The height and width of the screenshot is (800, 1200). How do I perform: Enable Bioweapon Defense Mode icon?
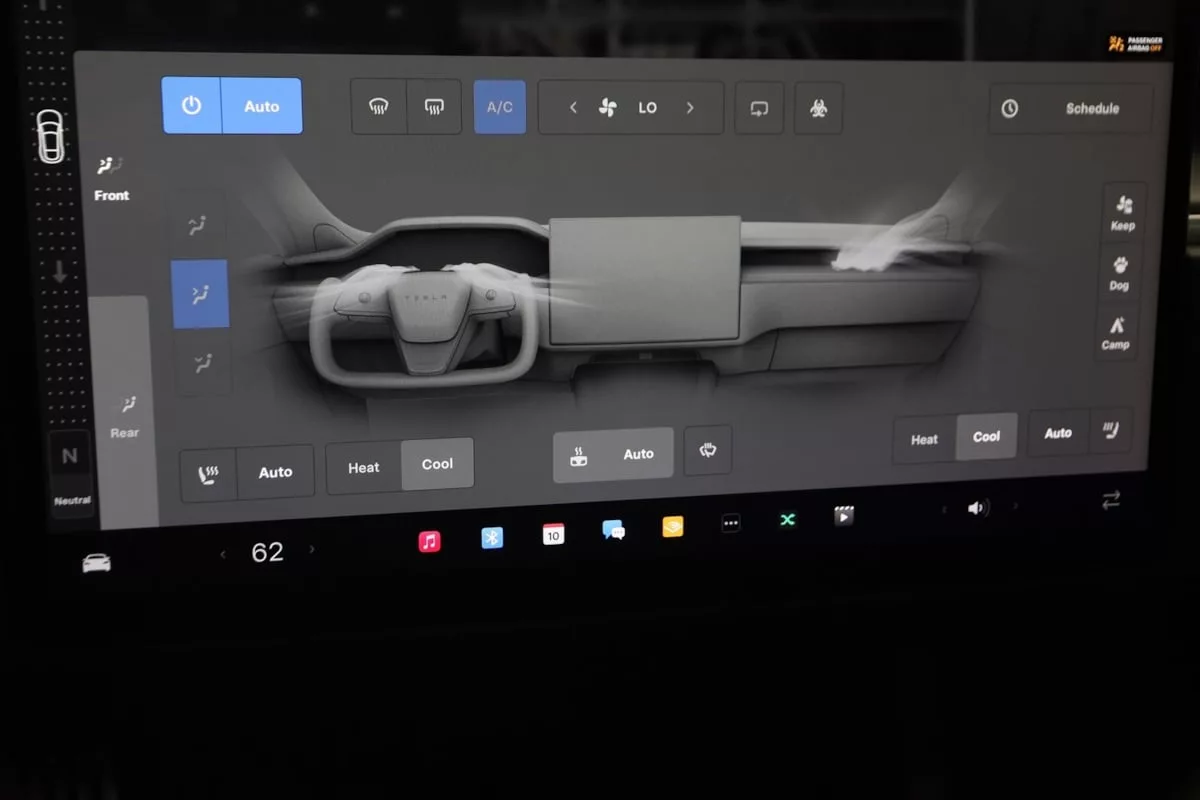tap(818, 108)
